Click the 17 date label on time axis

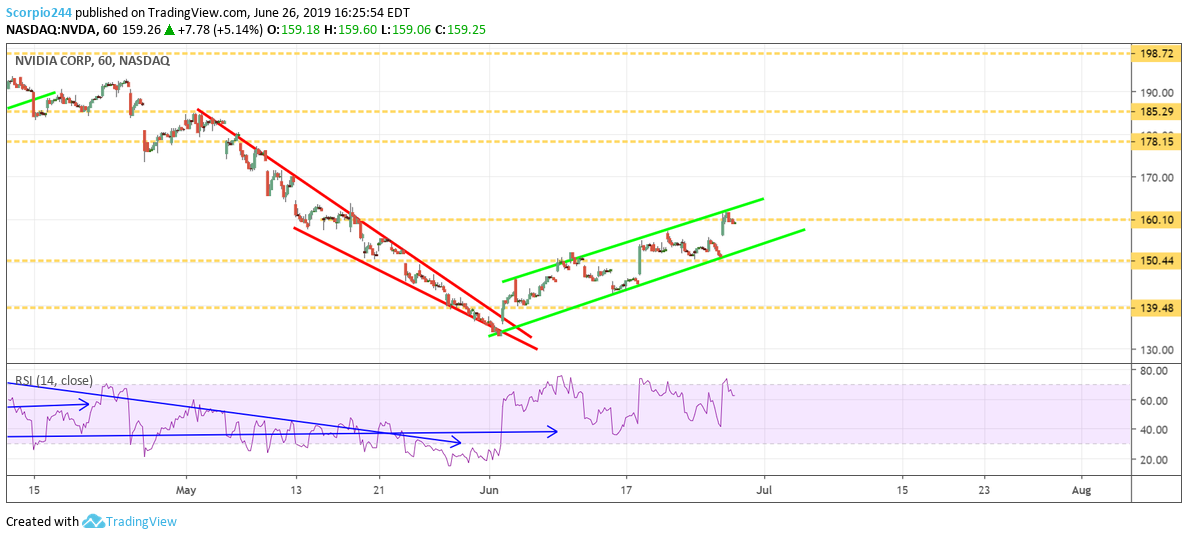click(x=626, y=490)
